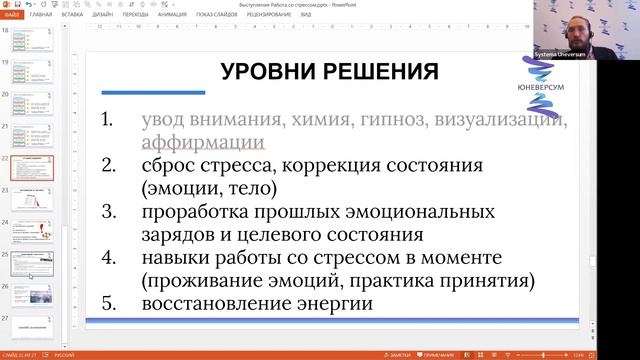Click the ПРИМЕЧАНИЯ button in status bar
This screenshot has width=640, height=360.
436,355
